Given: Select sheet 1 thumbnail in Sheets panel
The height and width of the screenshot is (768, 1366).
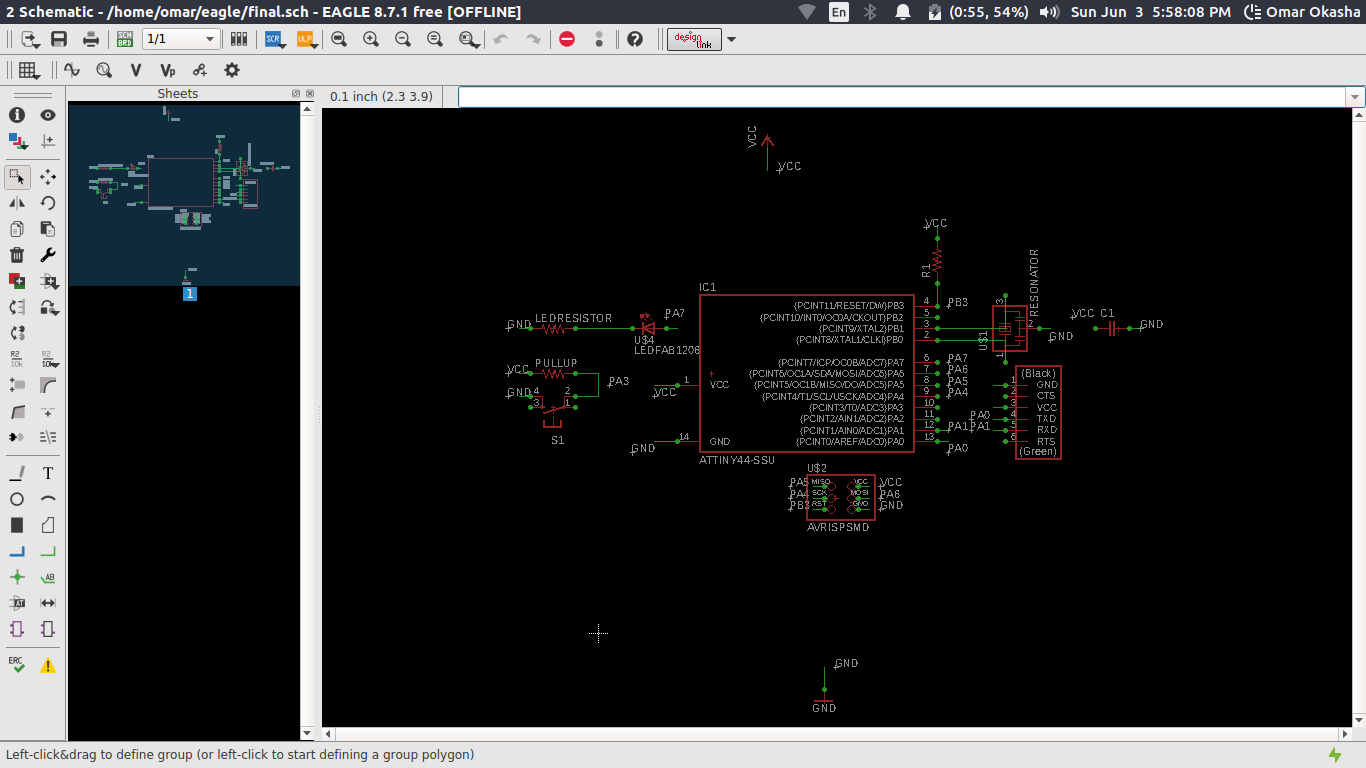Looking at the screenshot, I should pyautogui.click(x=184, y=196).
